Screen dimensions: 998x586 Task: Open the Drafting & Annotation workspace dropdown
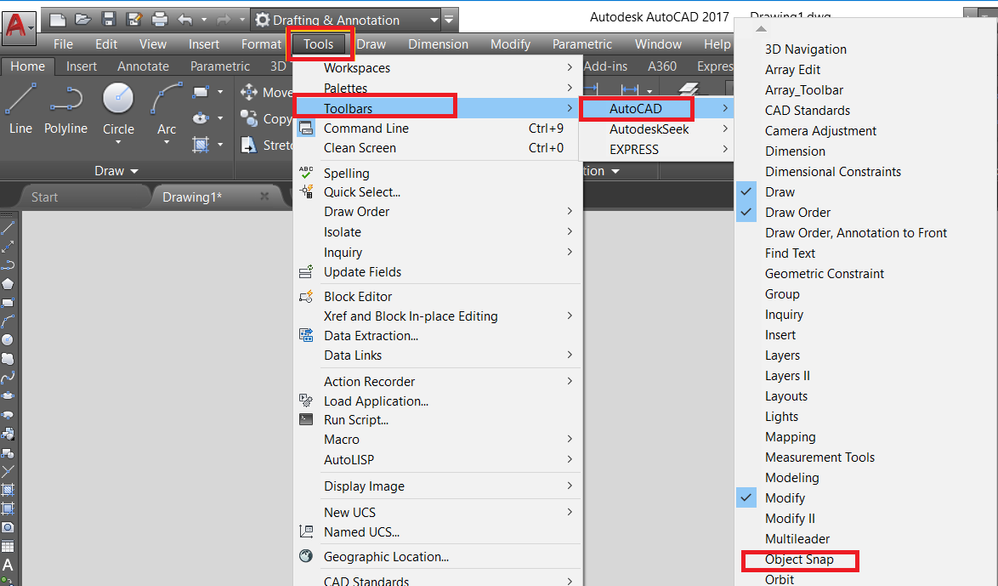click(434, 20)
